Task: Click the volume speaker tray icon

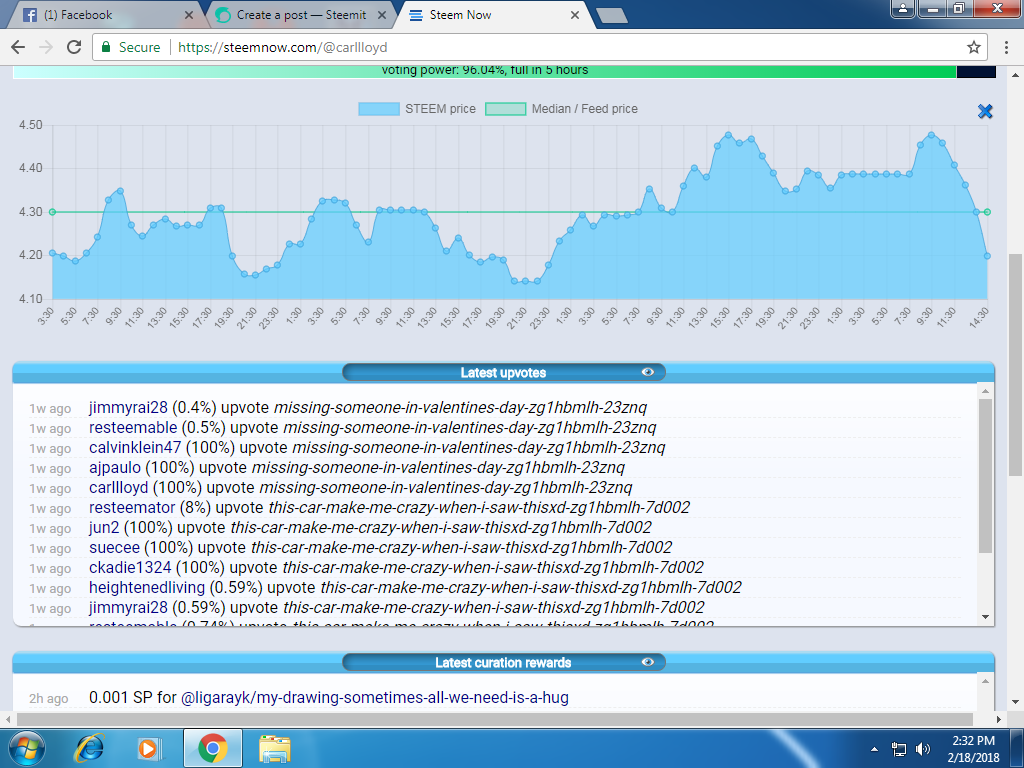Action: [x=923, y=749]
